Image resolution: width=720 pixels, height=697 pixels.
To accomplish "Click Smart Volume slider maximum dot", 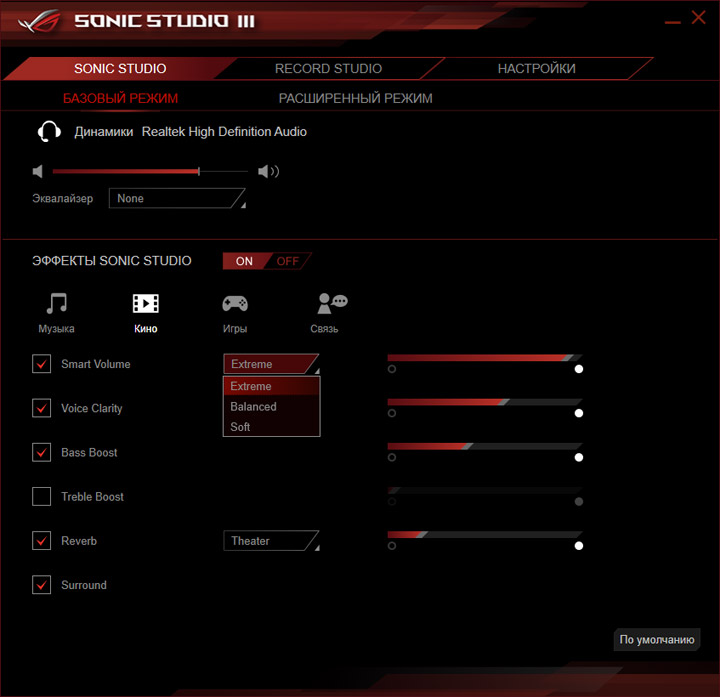I will pyautogui.click(x=579, y=369).
